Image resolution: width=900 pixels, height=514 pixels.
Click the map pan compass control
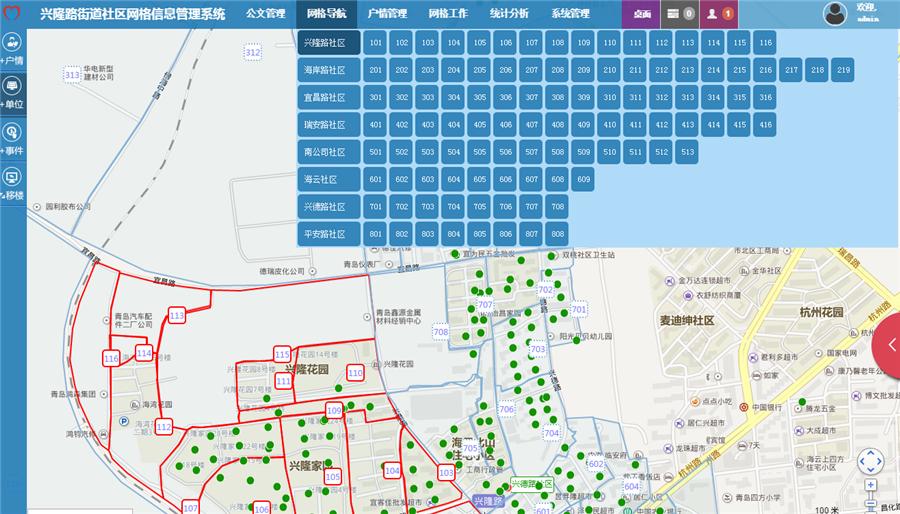[x=870, y=461]
